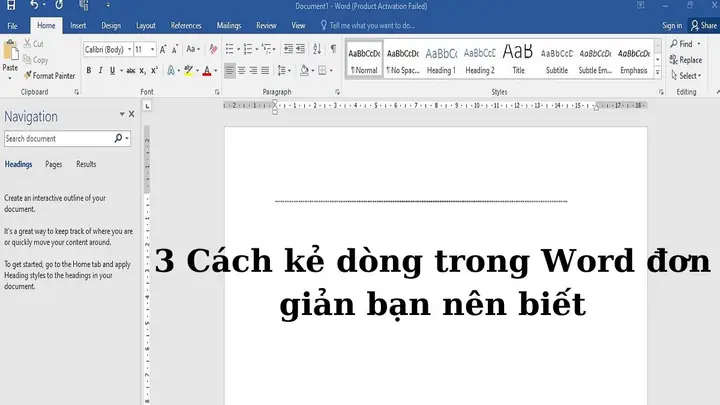
Task: Click Increase Indent icon
Action: click(x=300, y=49)
